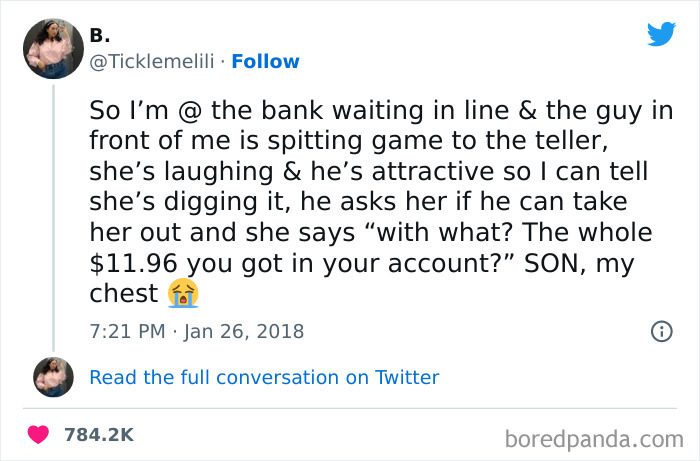Click the "Jan 26, 2018" date

coord(245,330)
